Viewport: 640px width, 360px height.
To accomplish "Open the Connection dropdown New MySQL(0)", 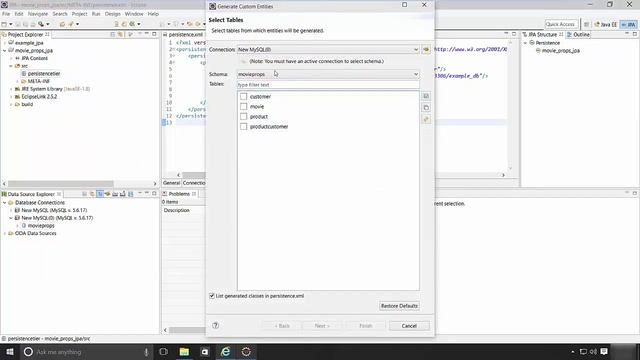I will (x=328, y=49).
